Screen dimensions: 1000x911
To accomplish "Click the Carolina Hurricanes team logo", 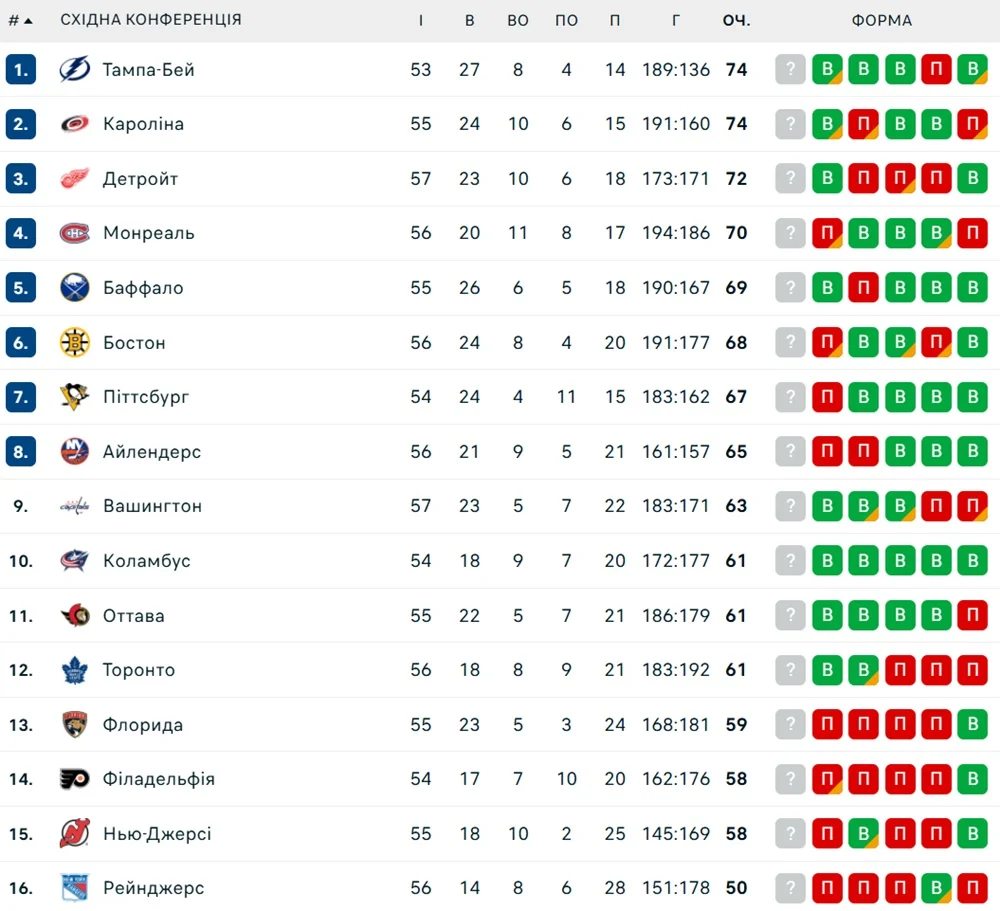I will [75, 124].
